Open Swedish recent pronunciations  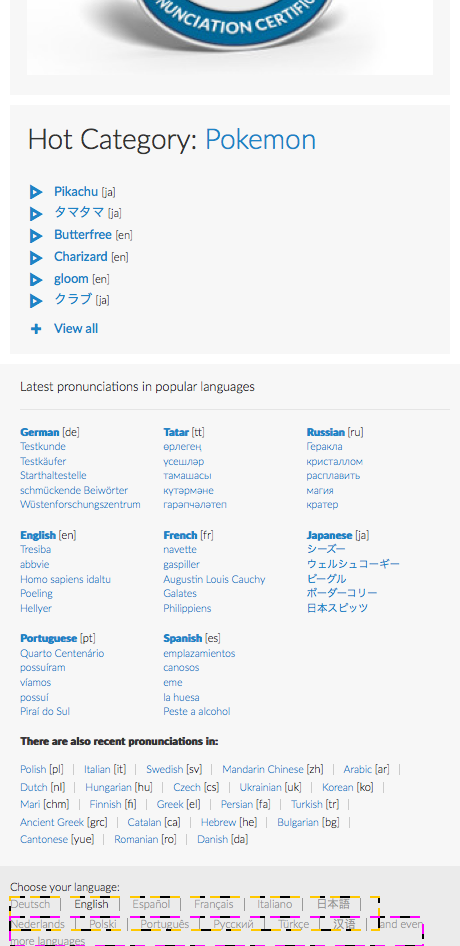click(165, 769)
